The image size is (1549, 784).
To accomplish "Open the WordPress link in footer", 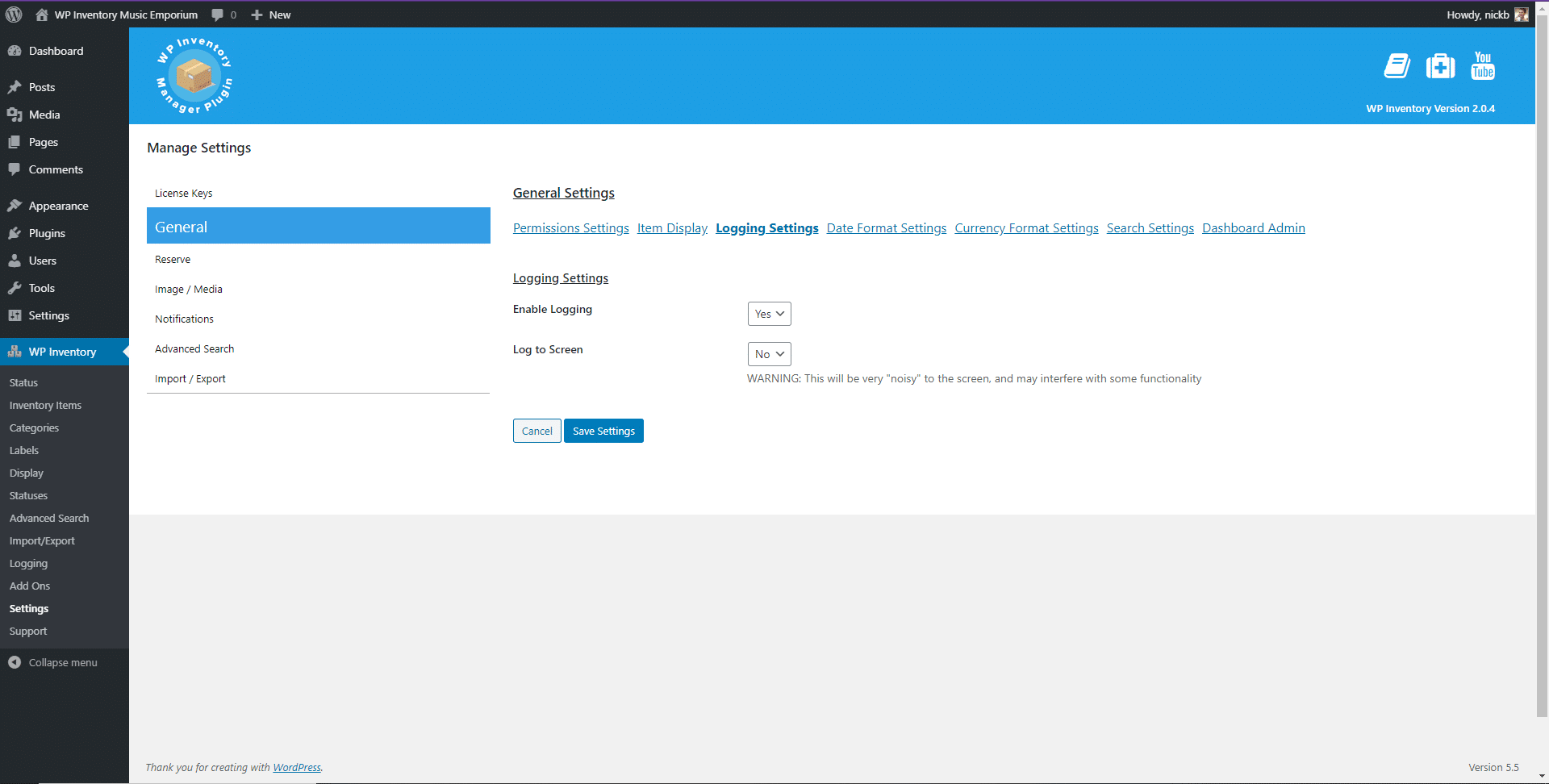I will (297, 767).
